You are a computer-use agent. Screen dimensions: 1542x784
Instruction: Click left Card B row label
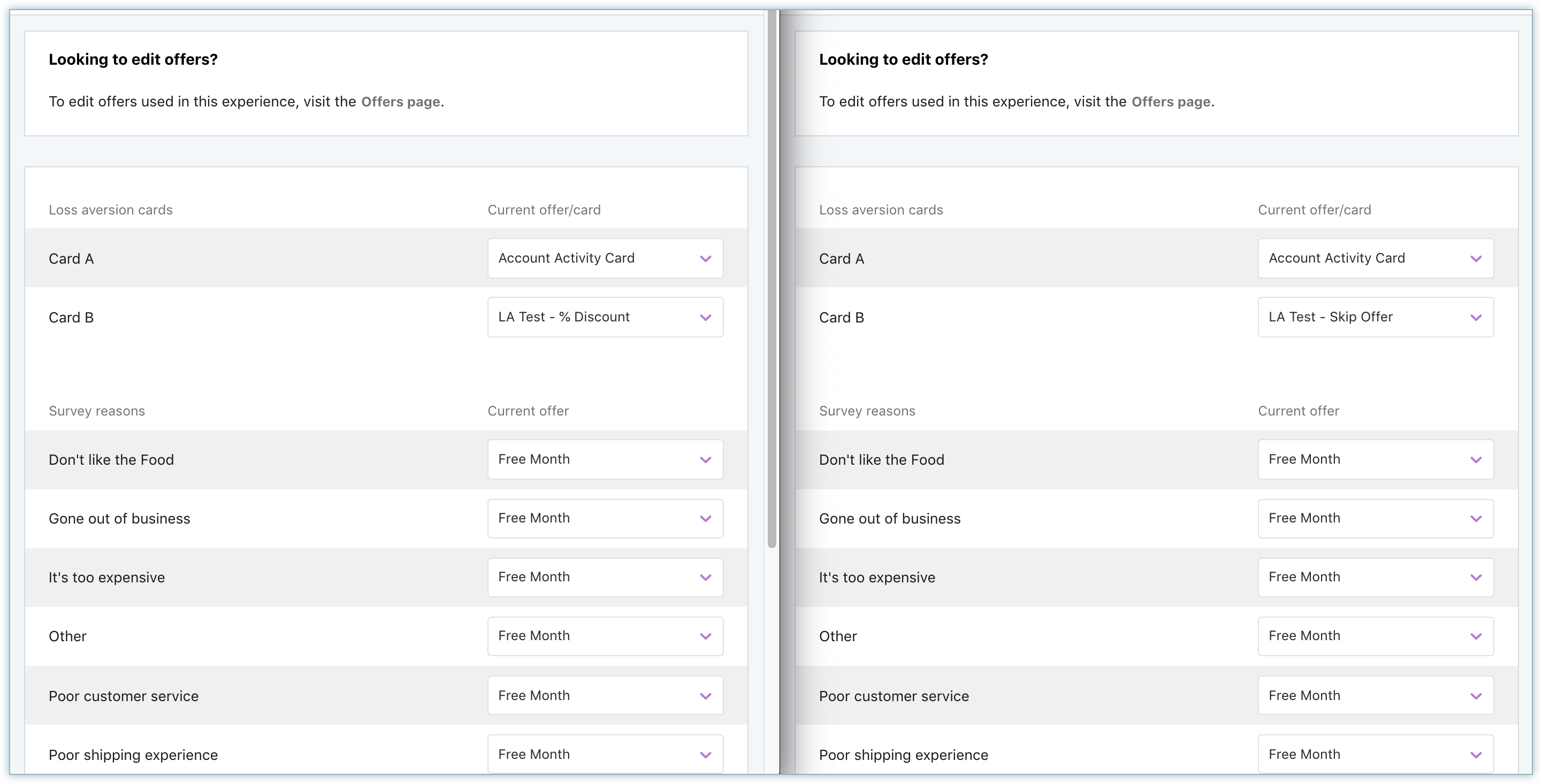point(71,318)
